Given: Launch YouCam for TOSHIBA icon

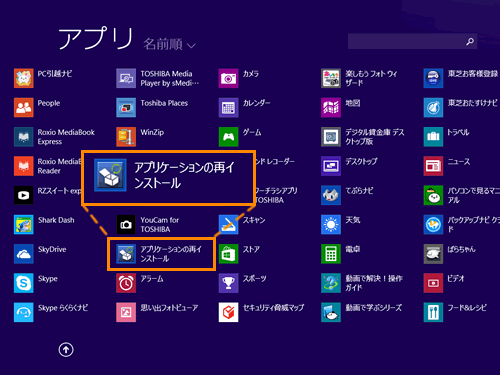Looking at the screenshot, I should click(x=126, y=224).
